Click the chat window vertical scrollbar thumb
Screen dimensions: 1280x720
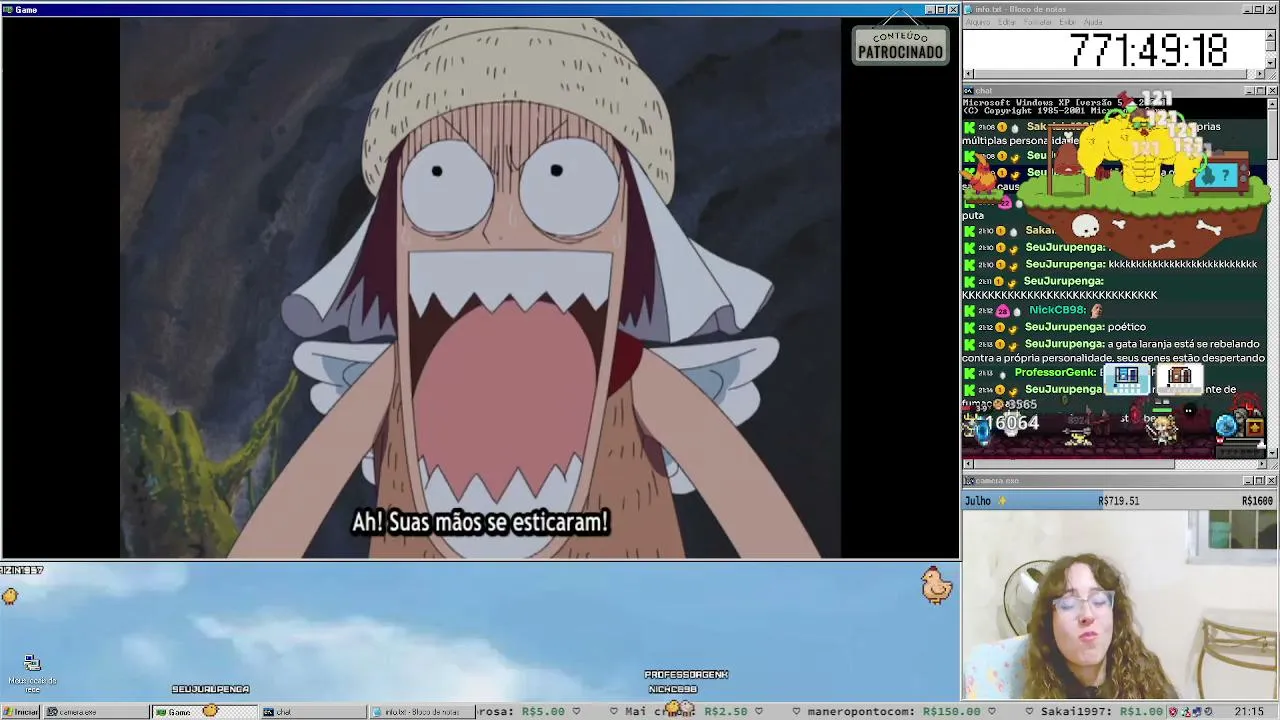(1272, 134)
